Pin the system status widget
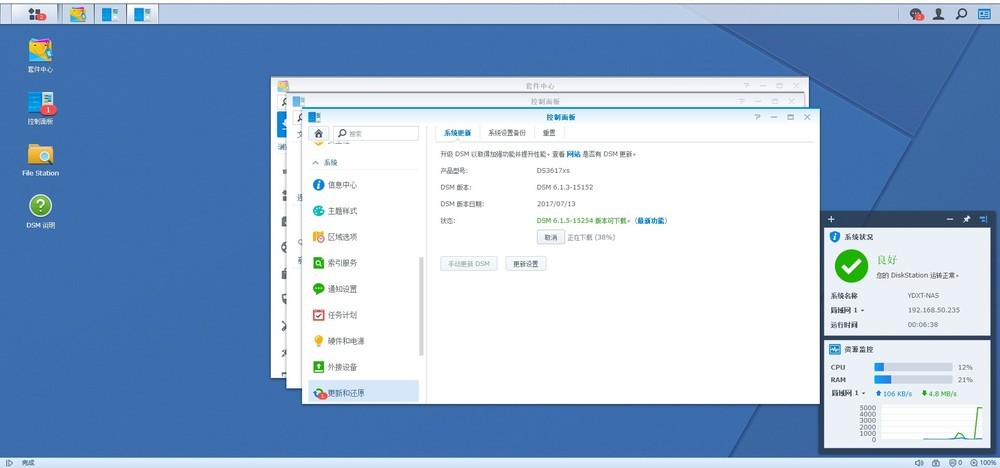Viewport: 1000px width, 468px height. [x=967, y=219]
